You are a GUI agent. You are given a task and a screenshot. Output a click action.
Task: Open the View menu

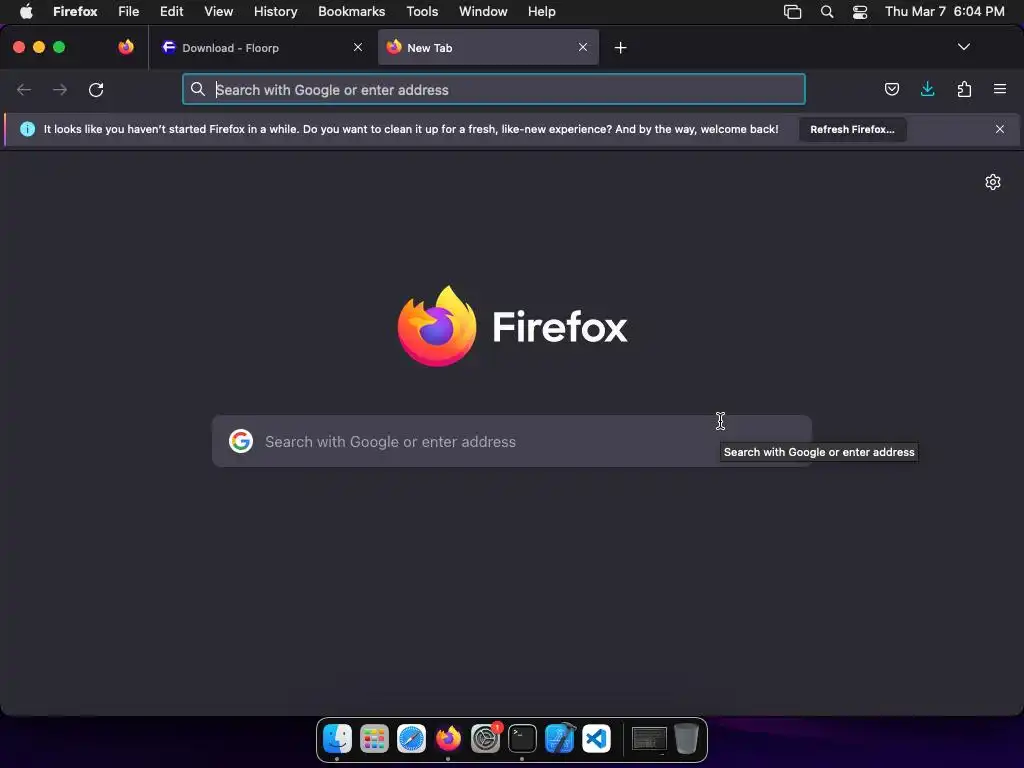(218, 12)
